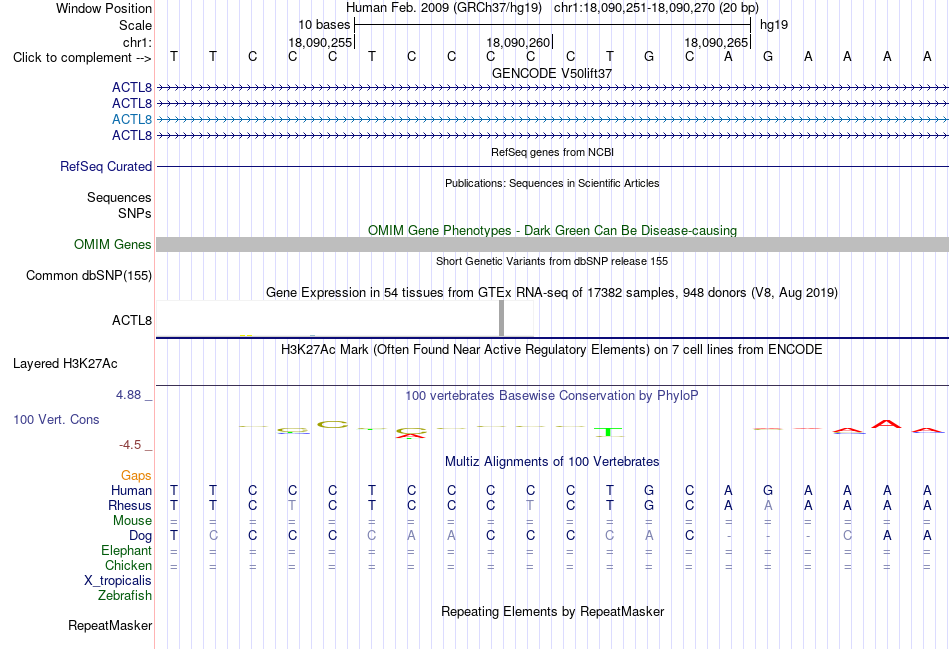Click the ACTL8 label beside the GTEx graph

pyautogui.click(x=131, y=320)
